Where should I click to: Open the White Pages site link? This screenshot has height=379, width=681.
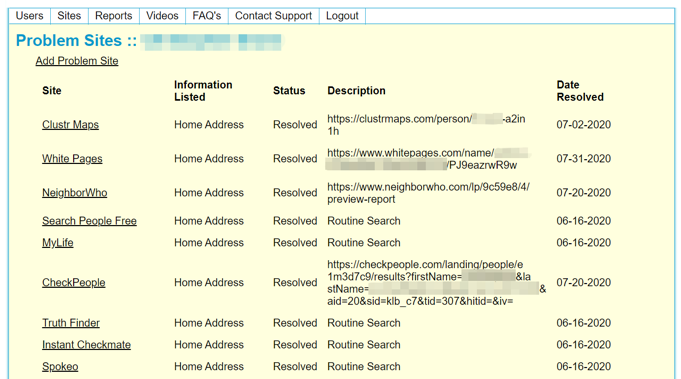[x=72, y=158]
